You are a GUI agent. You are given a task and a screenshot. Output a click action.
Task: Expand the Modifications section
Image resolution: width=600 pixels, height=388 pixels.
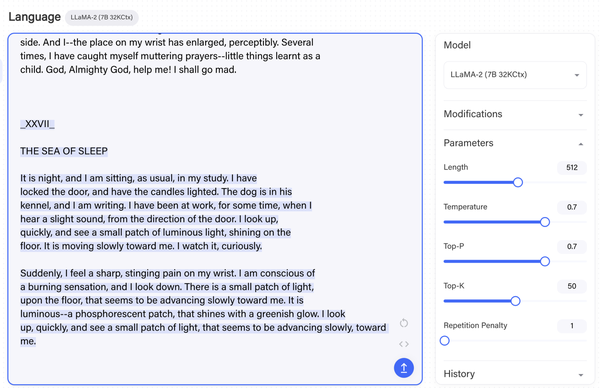pos(515,114)
